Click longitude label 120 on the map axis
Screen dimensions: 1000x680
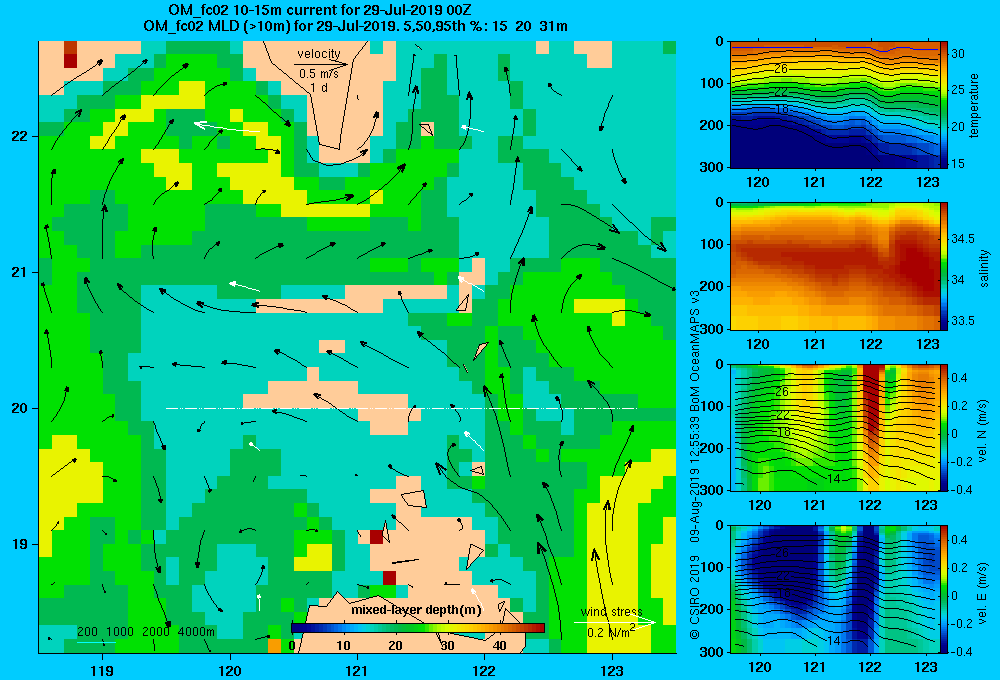tap(230, 670)
